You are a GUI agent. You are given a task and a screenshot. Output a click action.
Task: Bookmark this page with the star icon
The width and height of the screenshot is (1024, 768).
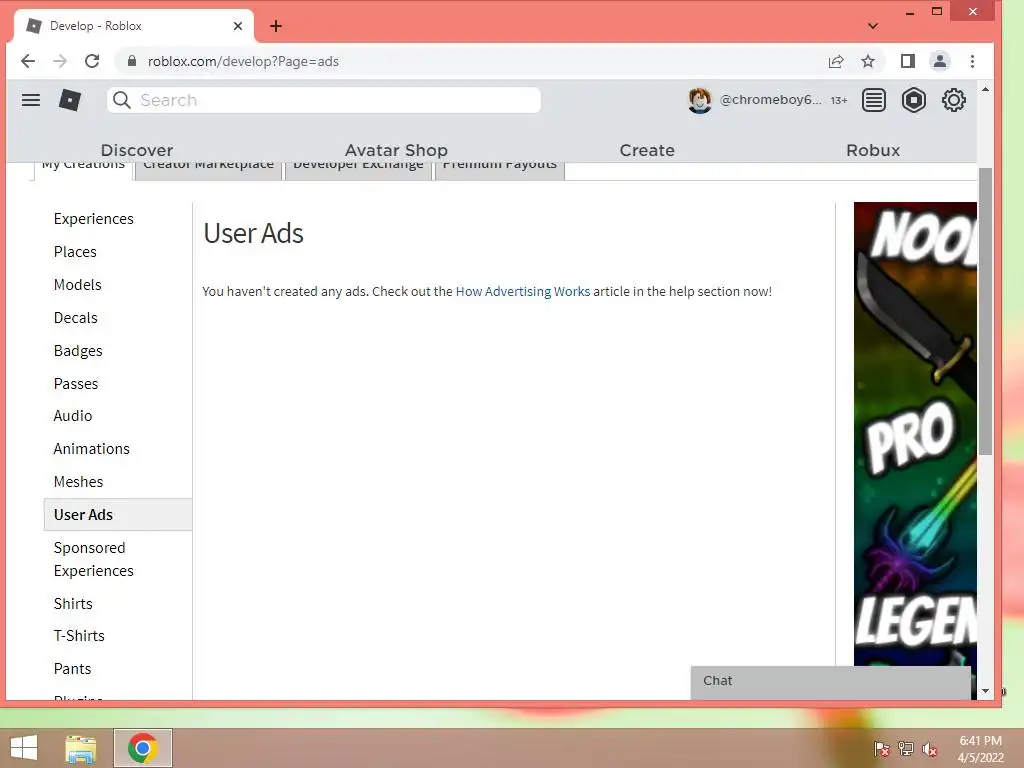(868, 61)
